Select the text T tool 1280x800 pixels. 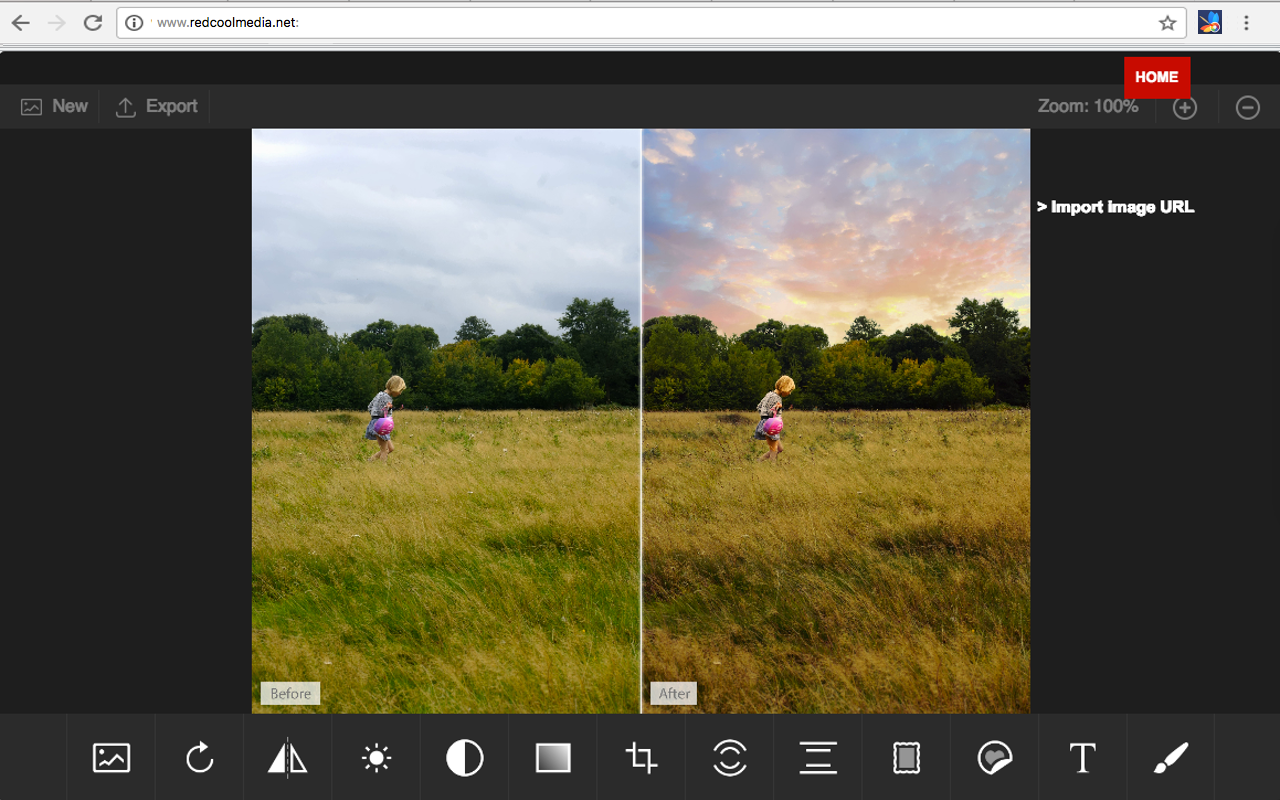coord(1083,758)
